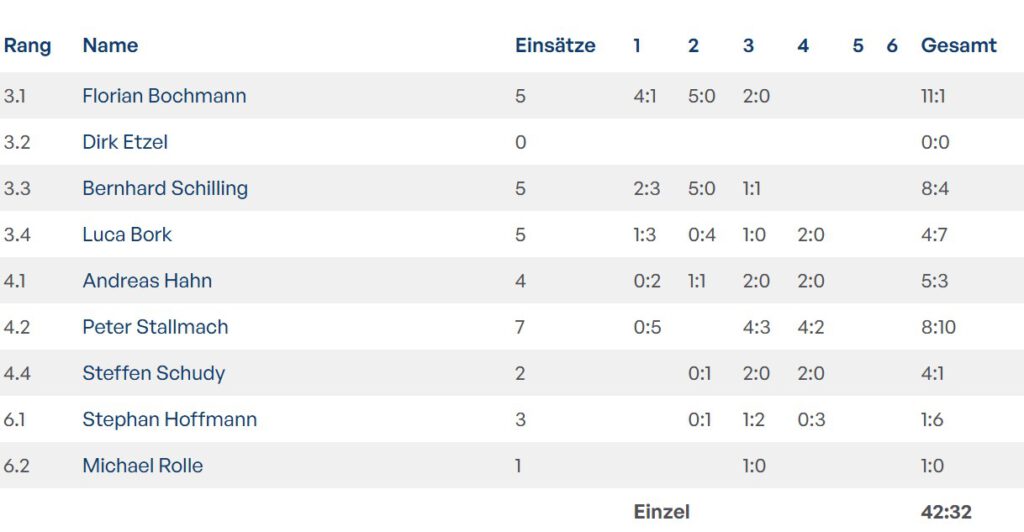
Task: Click the Gesamt column header
Action: point(958,45)
